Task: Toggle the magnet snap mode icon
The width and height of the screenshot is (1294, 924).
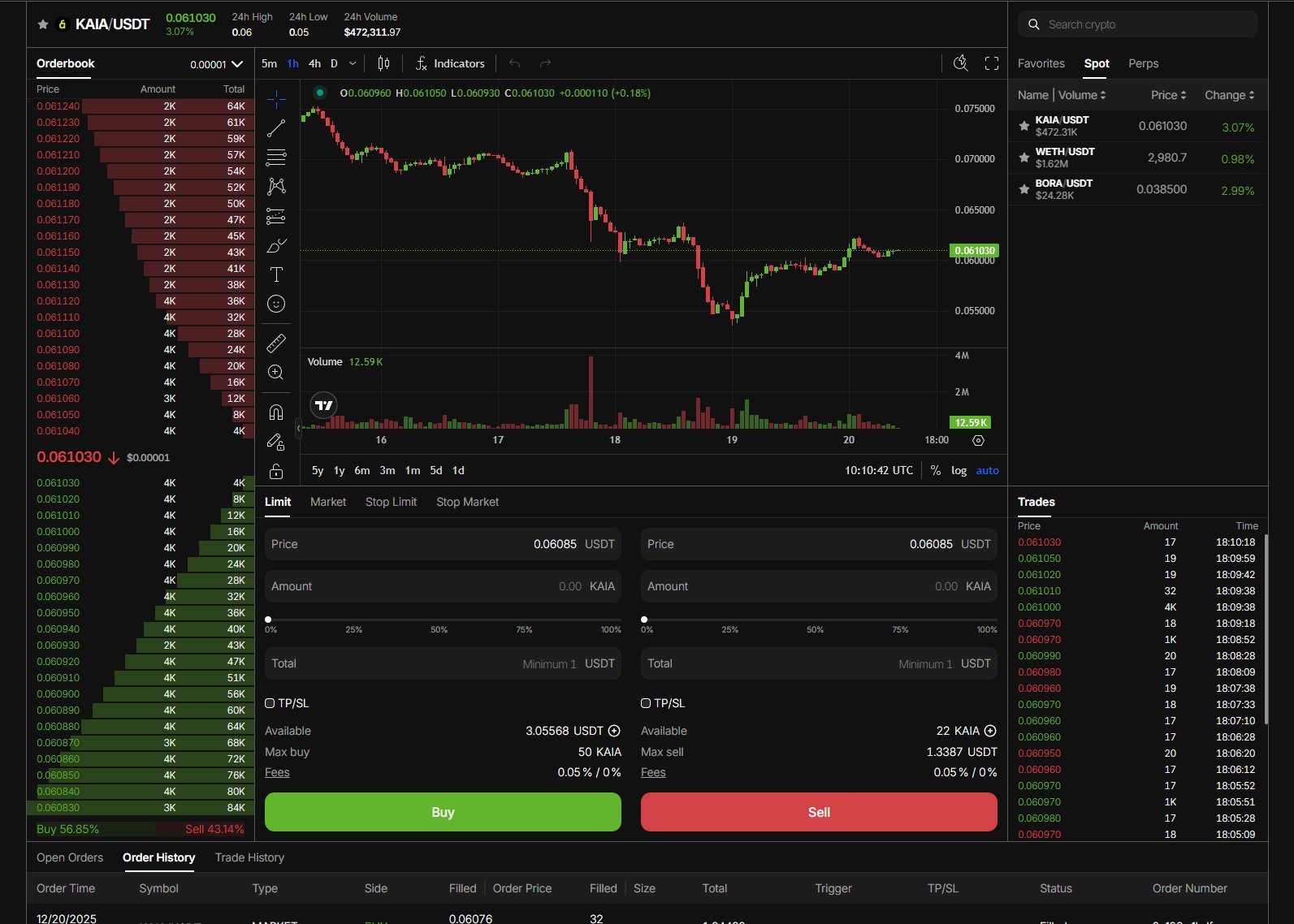Action: pyautogui.click(x=276, y=412)
